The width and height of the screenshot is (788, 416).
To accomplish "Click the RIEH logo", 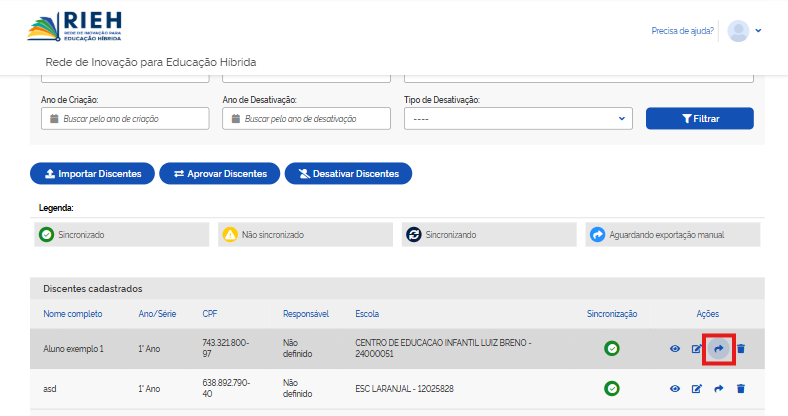I will click(x=74, y=27).
